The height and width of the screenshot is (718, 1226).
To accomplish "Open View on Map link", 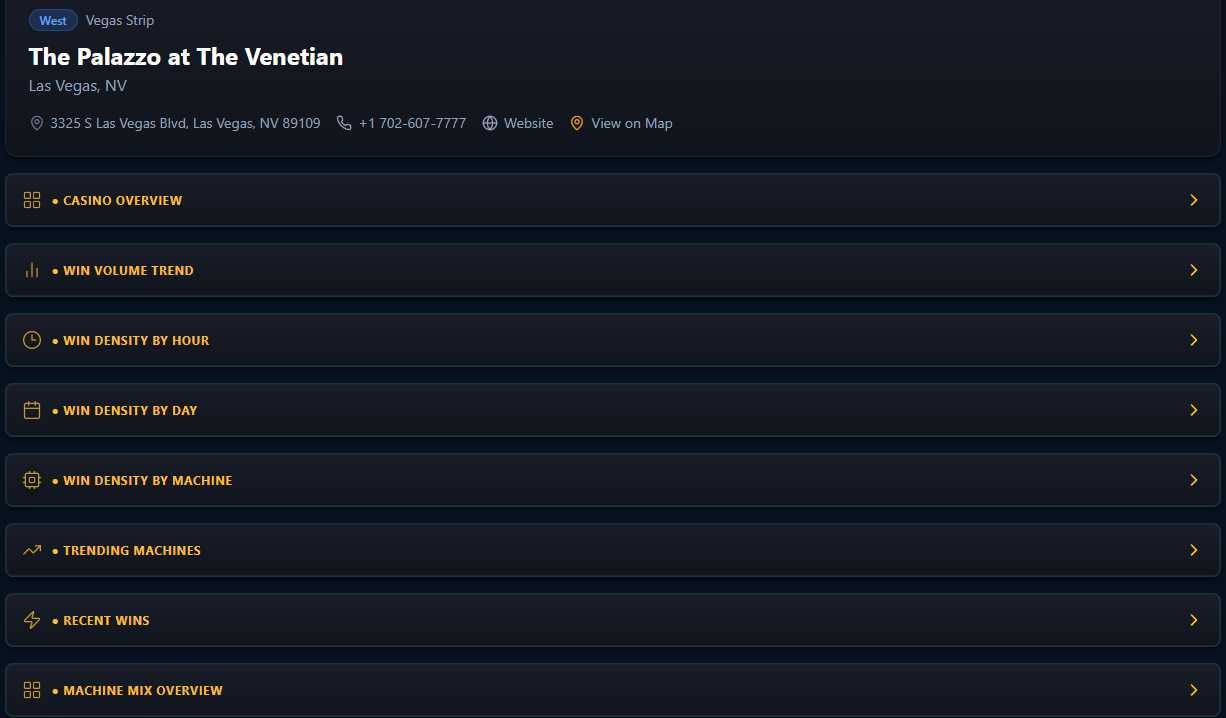I will [x=631, y=123].
